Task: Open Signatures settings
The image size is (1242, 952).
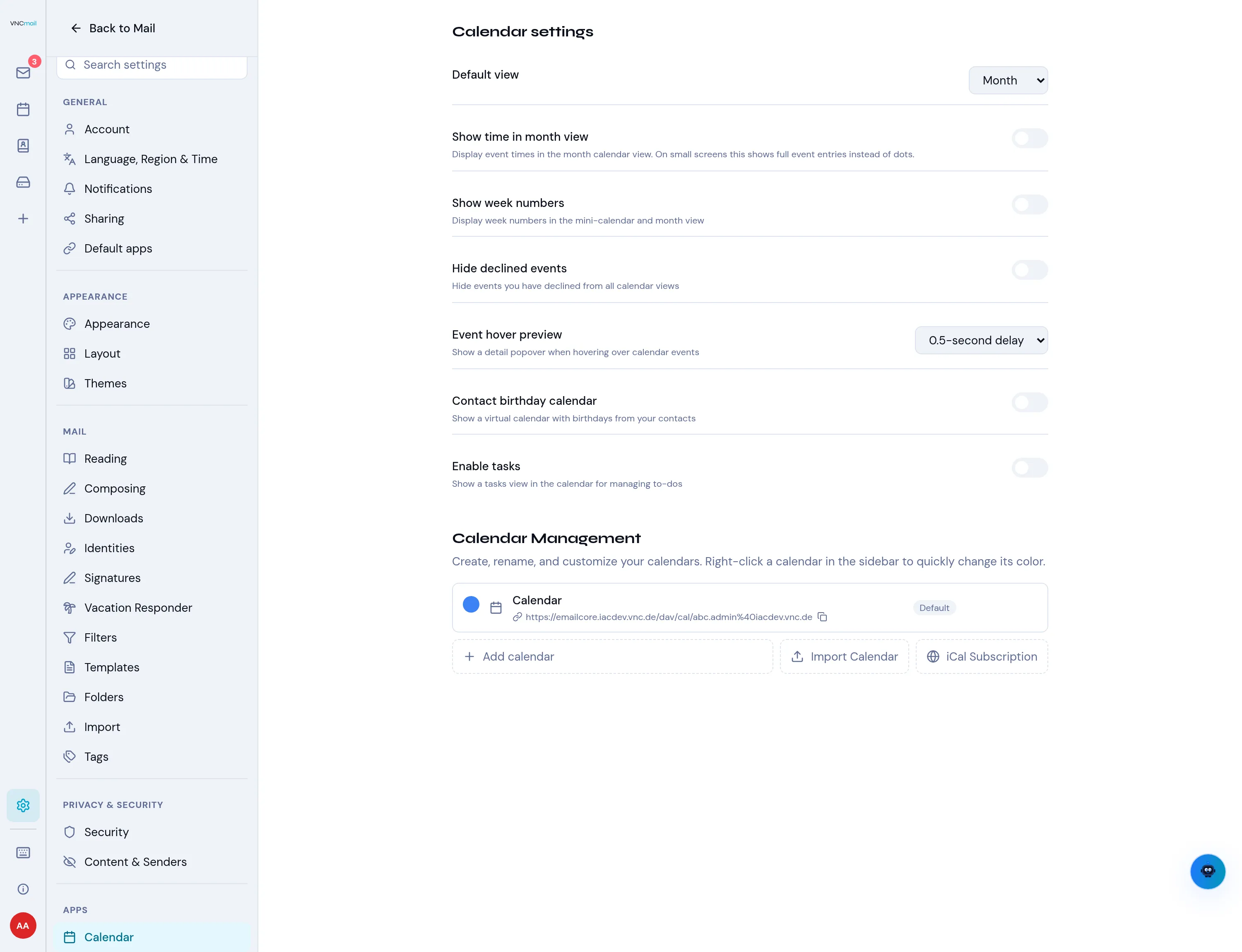Action: point(152,578)
